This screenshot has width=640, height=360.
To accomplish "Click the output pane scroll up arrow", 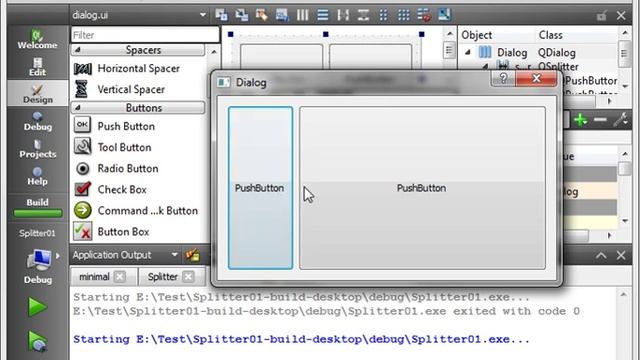I will point(623,294).
